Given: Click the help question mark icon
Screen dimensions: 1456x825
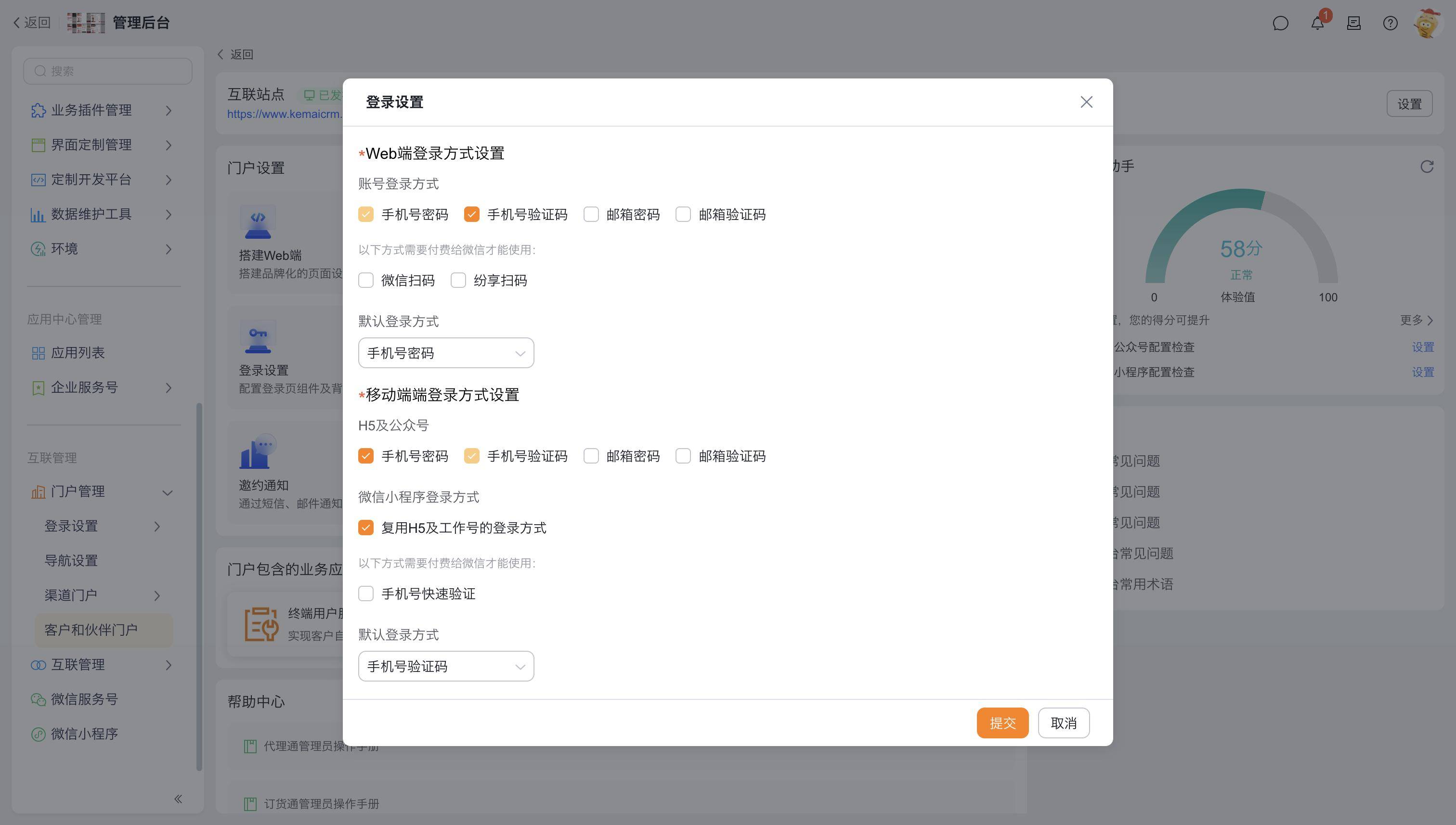Looking at the screenshot, I should point(1390,23).
